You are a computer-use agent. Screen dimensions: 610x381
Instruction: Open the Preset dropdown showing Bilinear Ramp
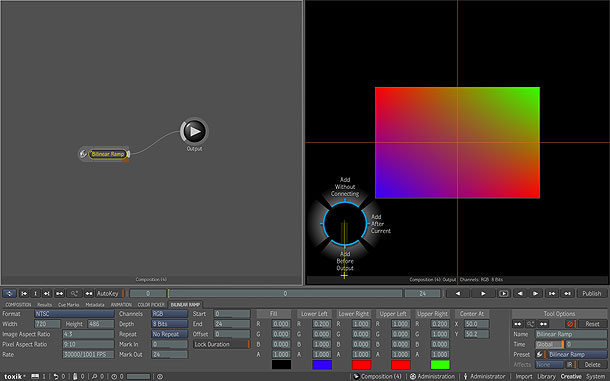[577, 354]
